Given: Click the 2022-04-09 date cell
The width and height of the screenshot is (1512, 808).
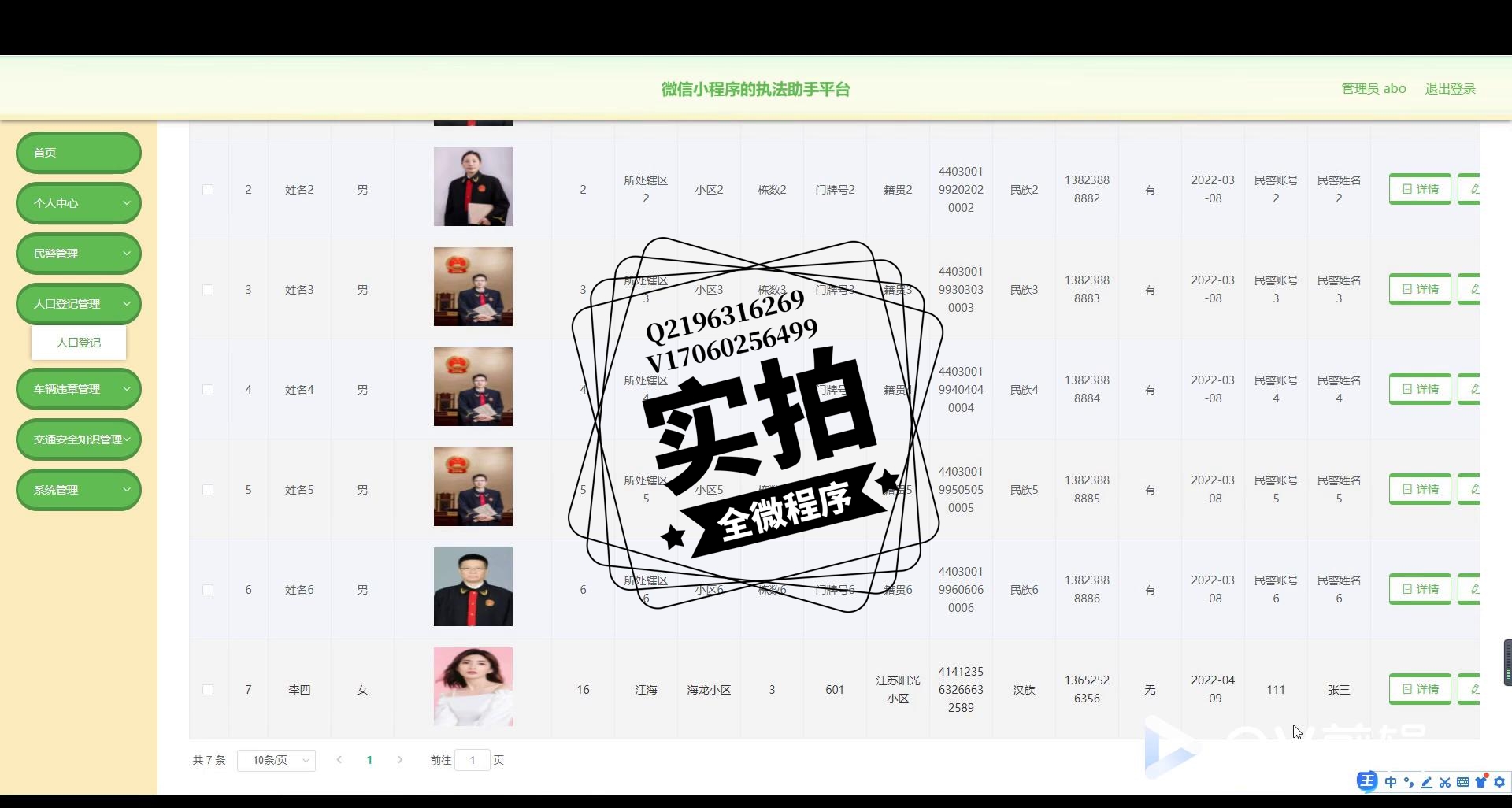Looking at the screenshot, I should (1213, 689).
